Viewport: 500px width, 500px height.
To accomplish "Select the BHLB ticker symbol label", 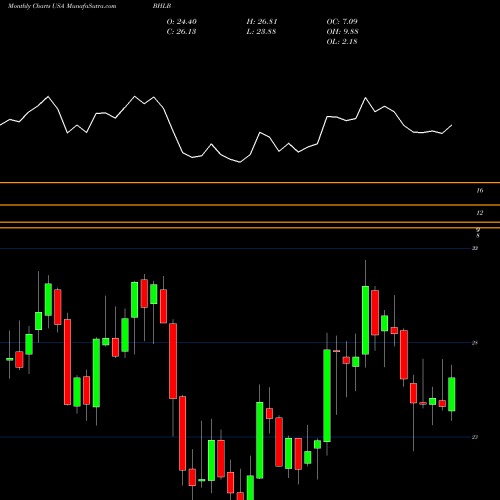I will [162, 6].
